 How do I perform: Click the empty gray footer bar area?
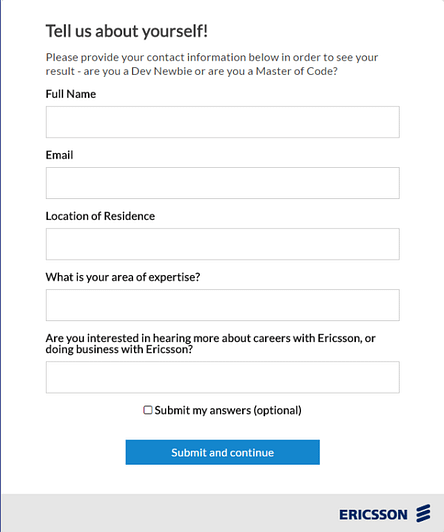pyautogui.click(x=170, y=513)
